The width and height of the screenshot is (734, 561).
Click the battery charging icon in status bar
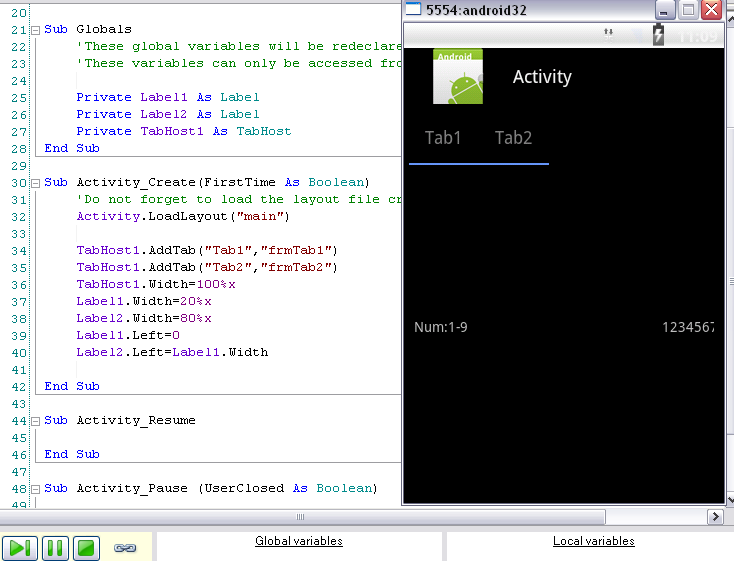(658, 34)
